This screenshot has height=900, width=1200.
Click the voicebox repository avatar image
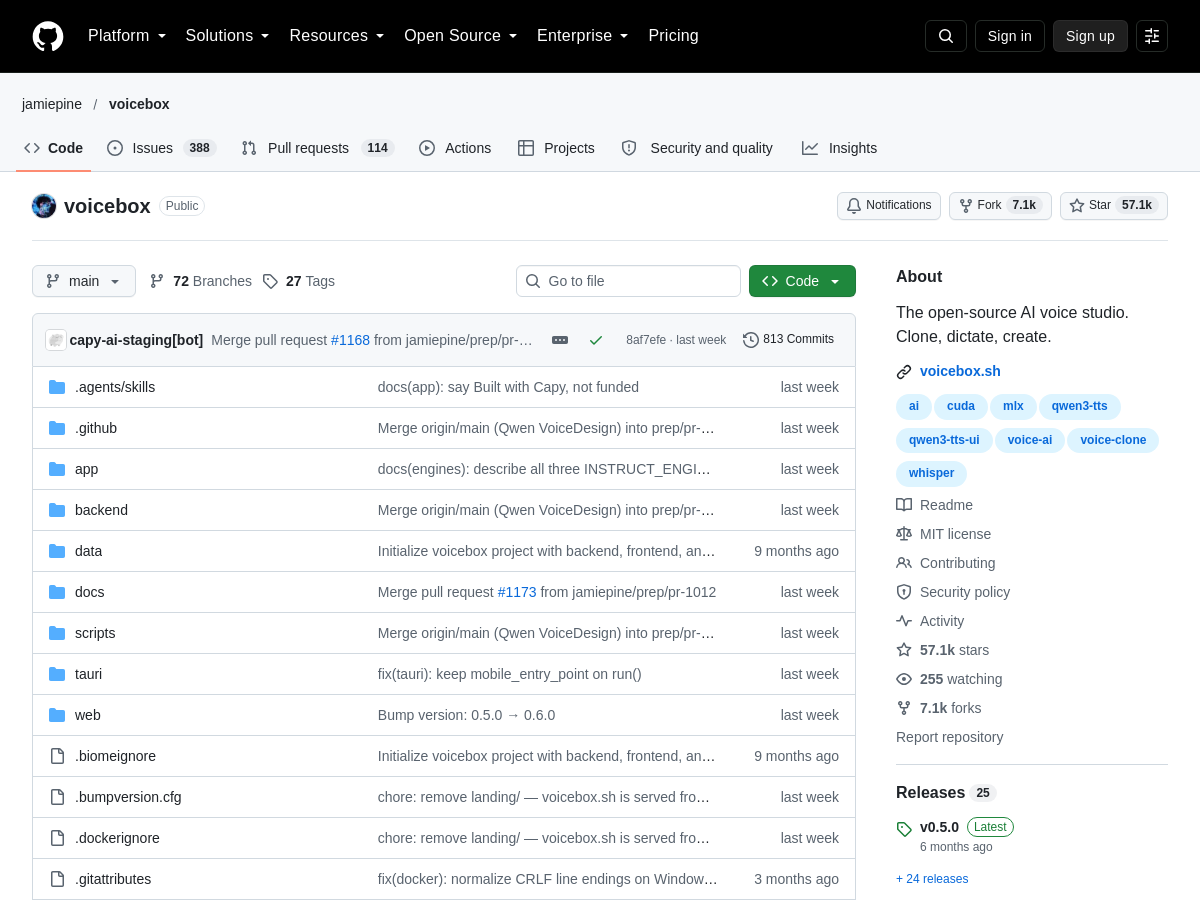pyautogui.click(x=44, y=206)
